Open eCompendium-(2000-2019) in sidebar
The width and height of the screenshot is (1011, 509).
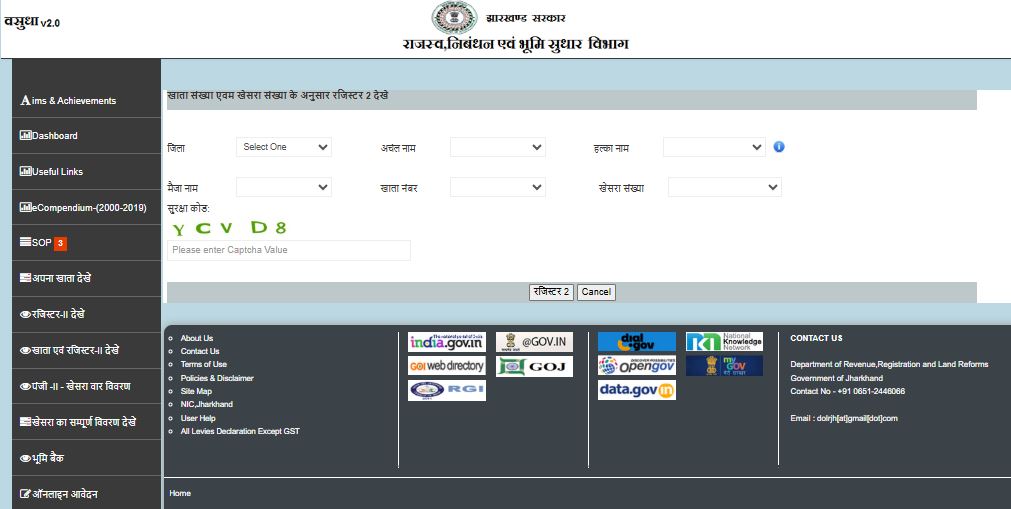pyautogui.click(x=86, y=207)
